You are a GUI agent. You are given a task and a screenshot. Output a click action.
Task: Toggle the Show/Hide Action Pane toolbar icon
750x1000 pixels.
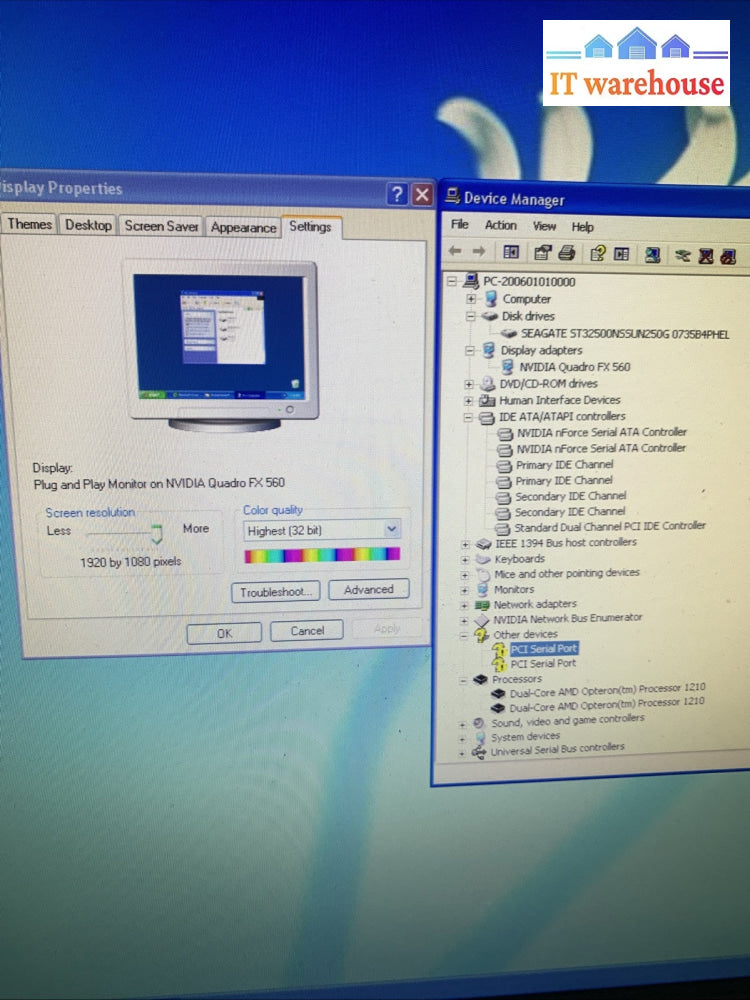(x=622, y=254)
